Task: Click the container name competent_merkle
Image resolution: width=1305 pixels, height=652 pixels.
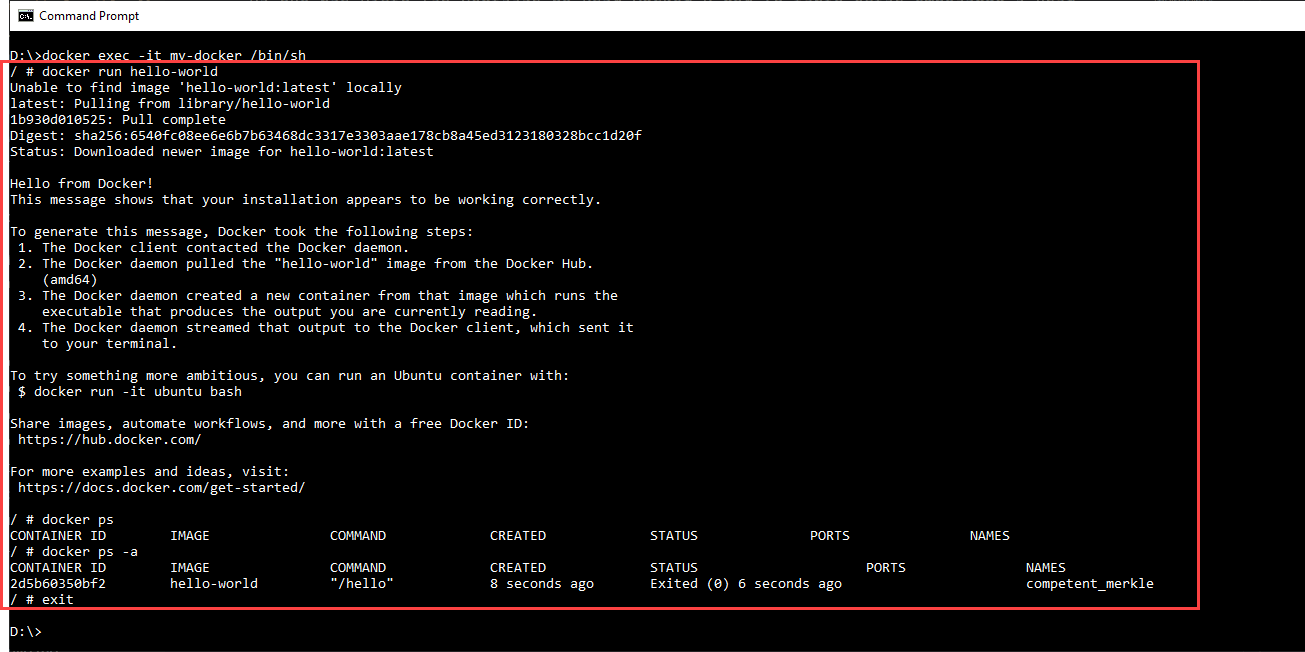Action: tap(1089, 583)
